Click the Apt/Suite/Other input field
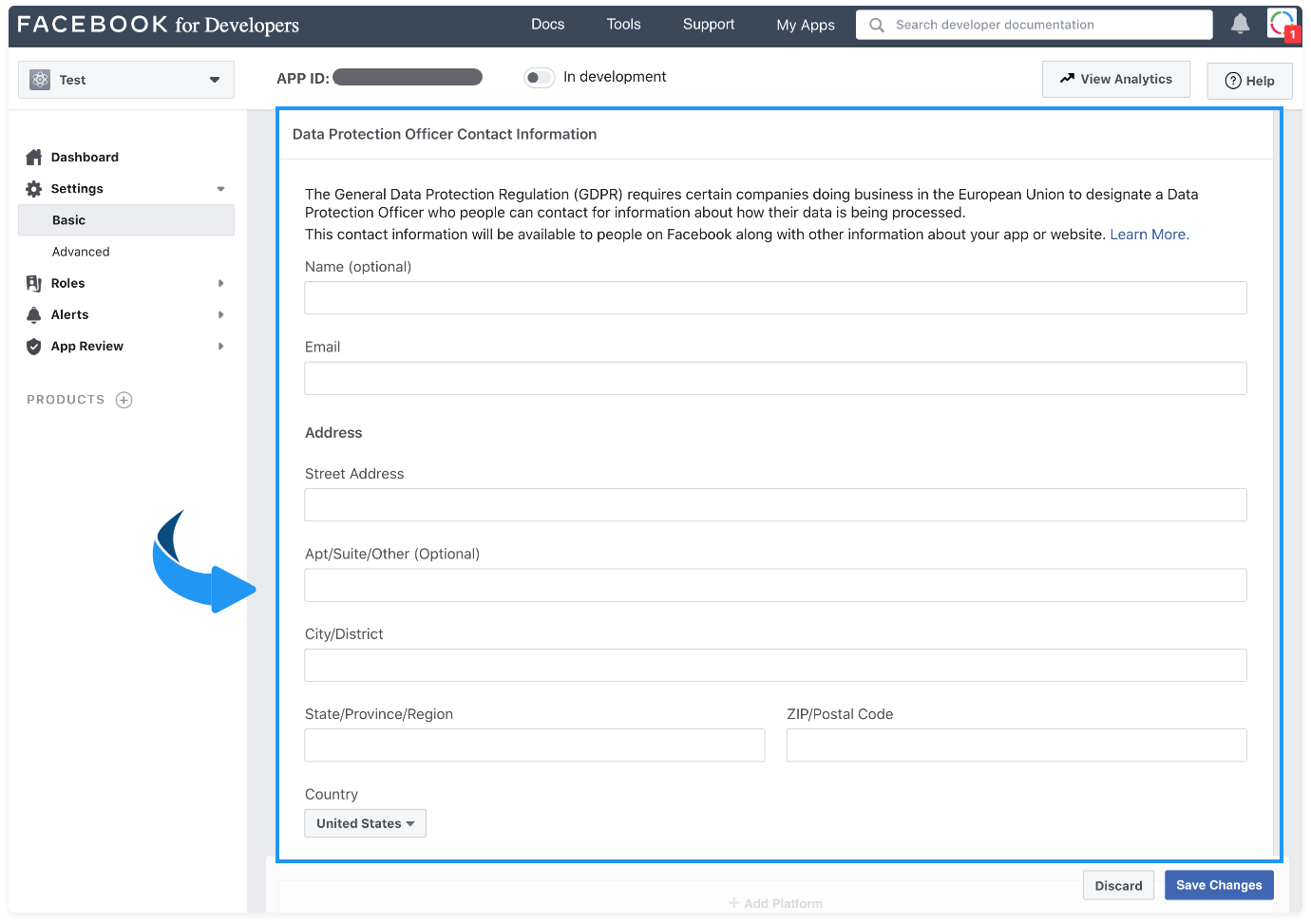 pos(775,585)
